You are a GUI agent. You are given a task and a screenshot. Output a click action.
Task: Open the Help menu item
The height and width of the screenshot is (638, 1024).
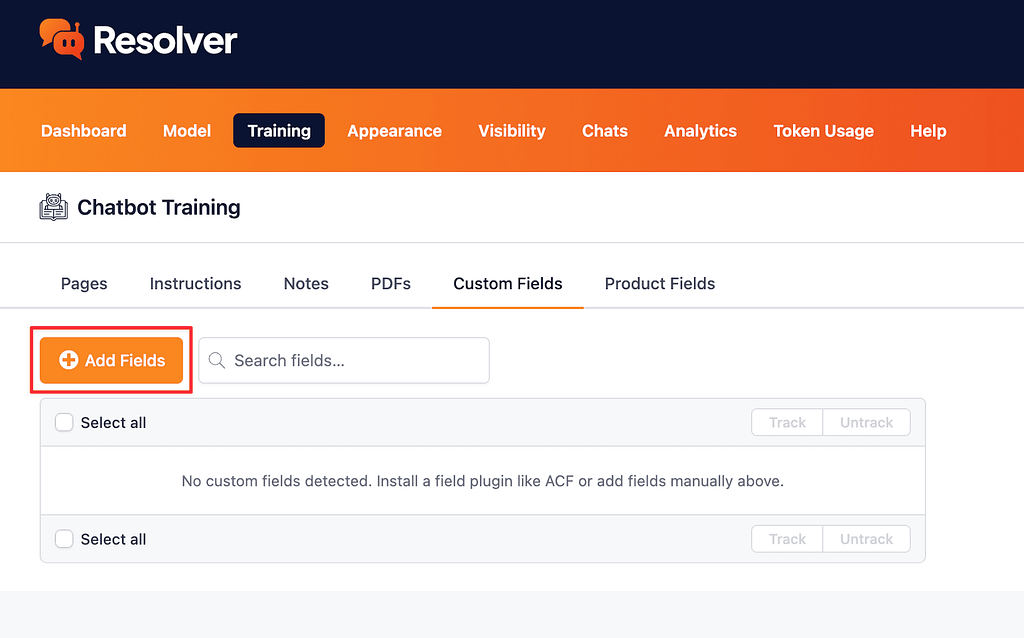(x=928, y=131)
